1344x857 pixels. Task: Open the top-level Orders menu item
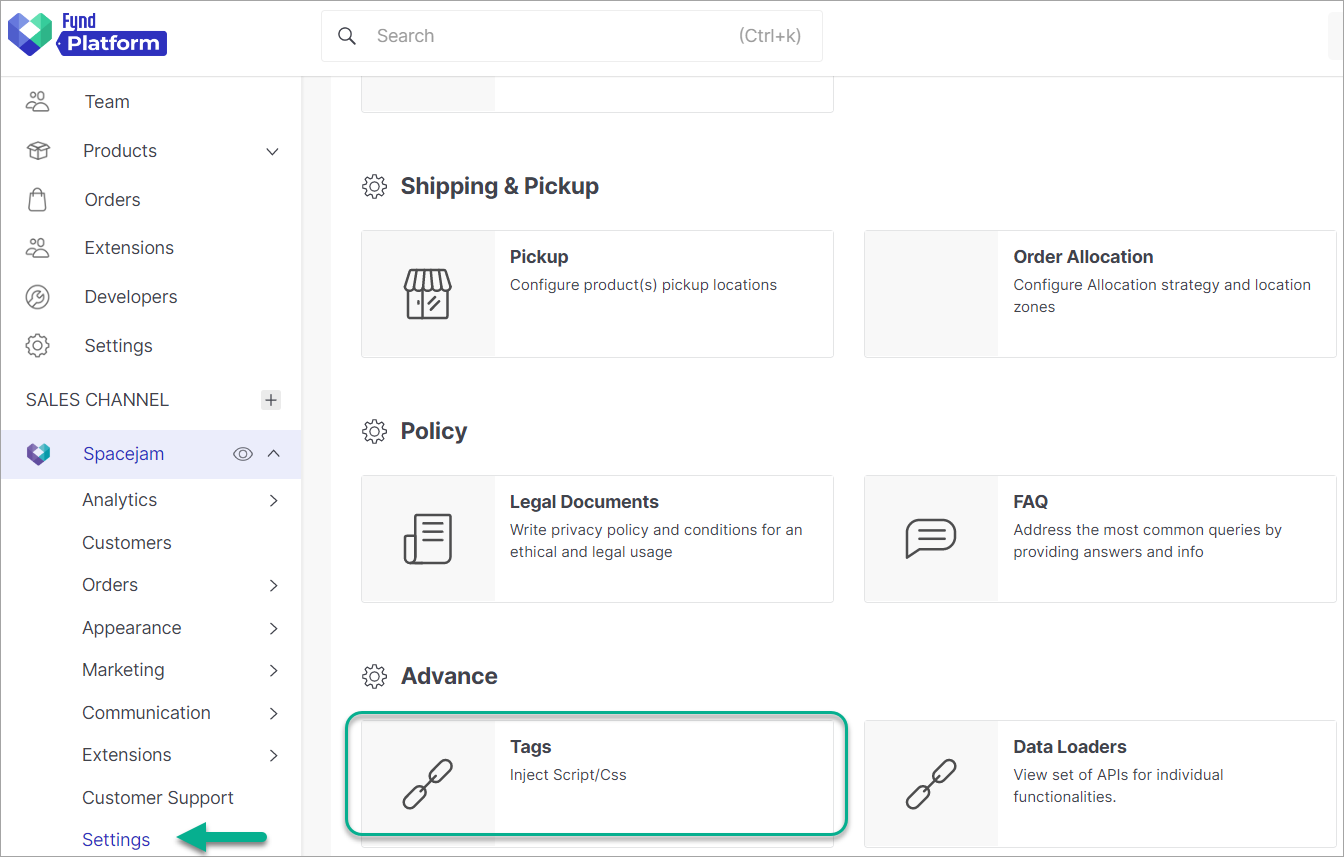coord(112,200)
